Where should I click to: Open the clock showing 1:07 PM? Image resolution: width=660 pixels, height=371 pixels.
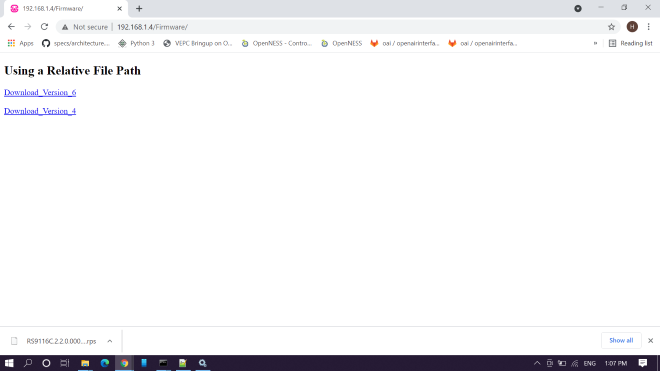click(x=616, y=363)
